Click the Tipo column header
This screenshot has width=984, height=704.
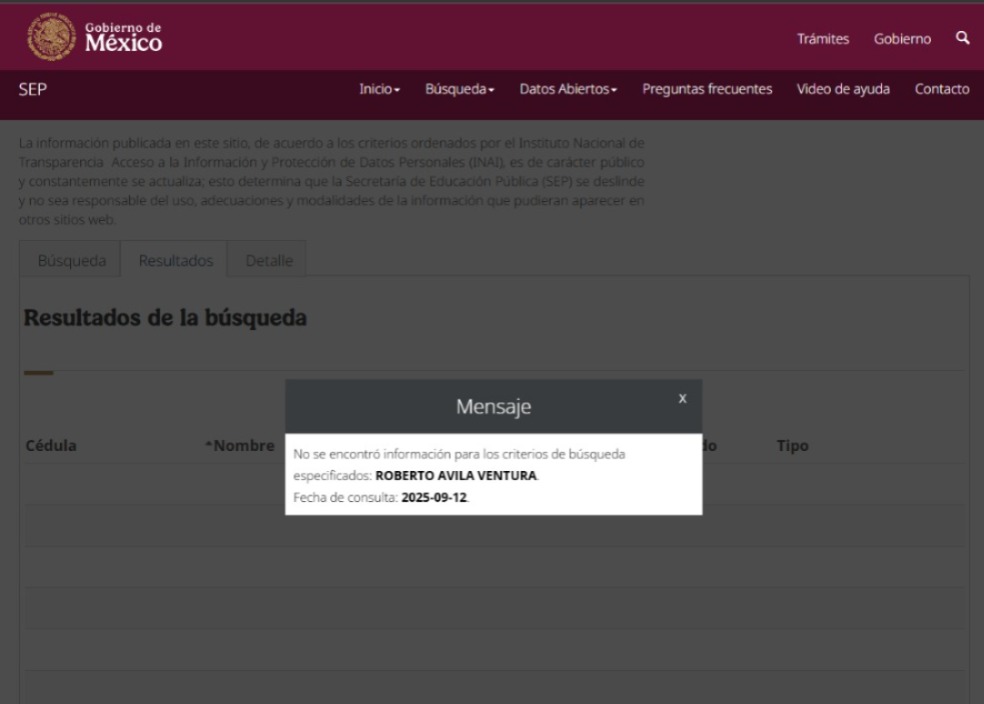tap(792, 446)
